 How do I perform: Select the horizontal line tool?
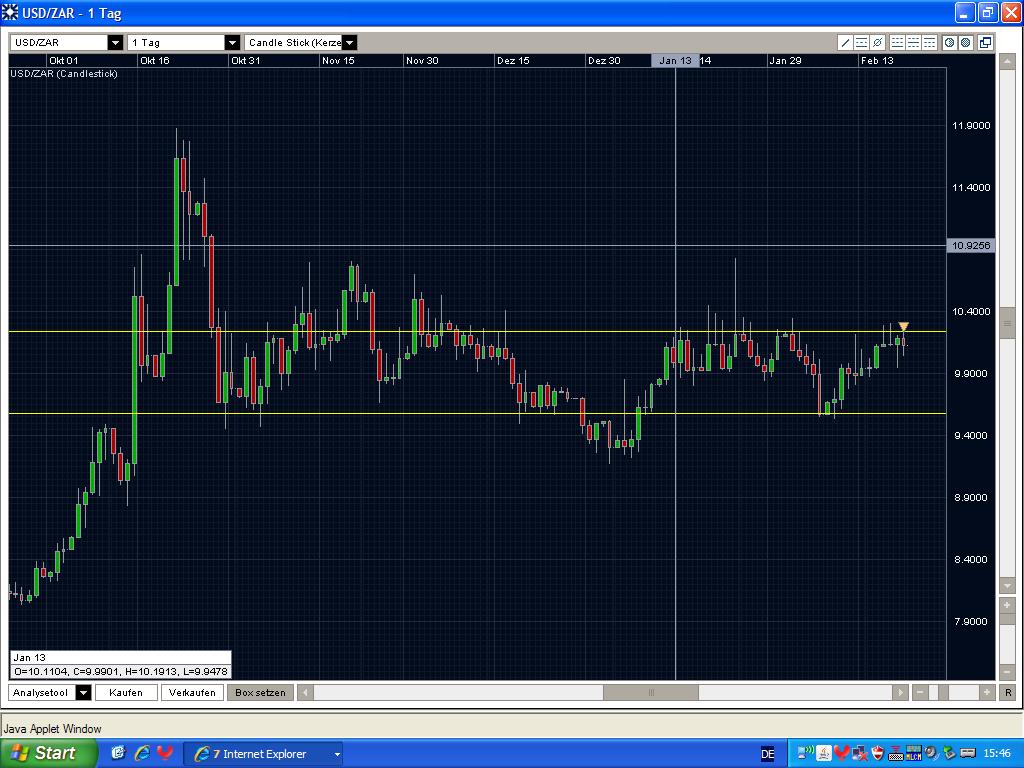(x=861, y=43)
